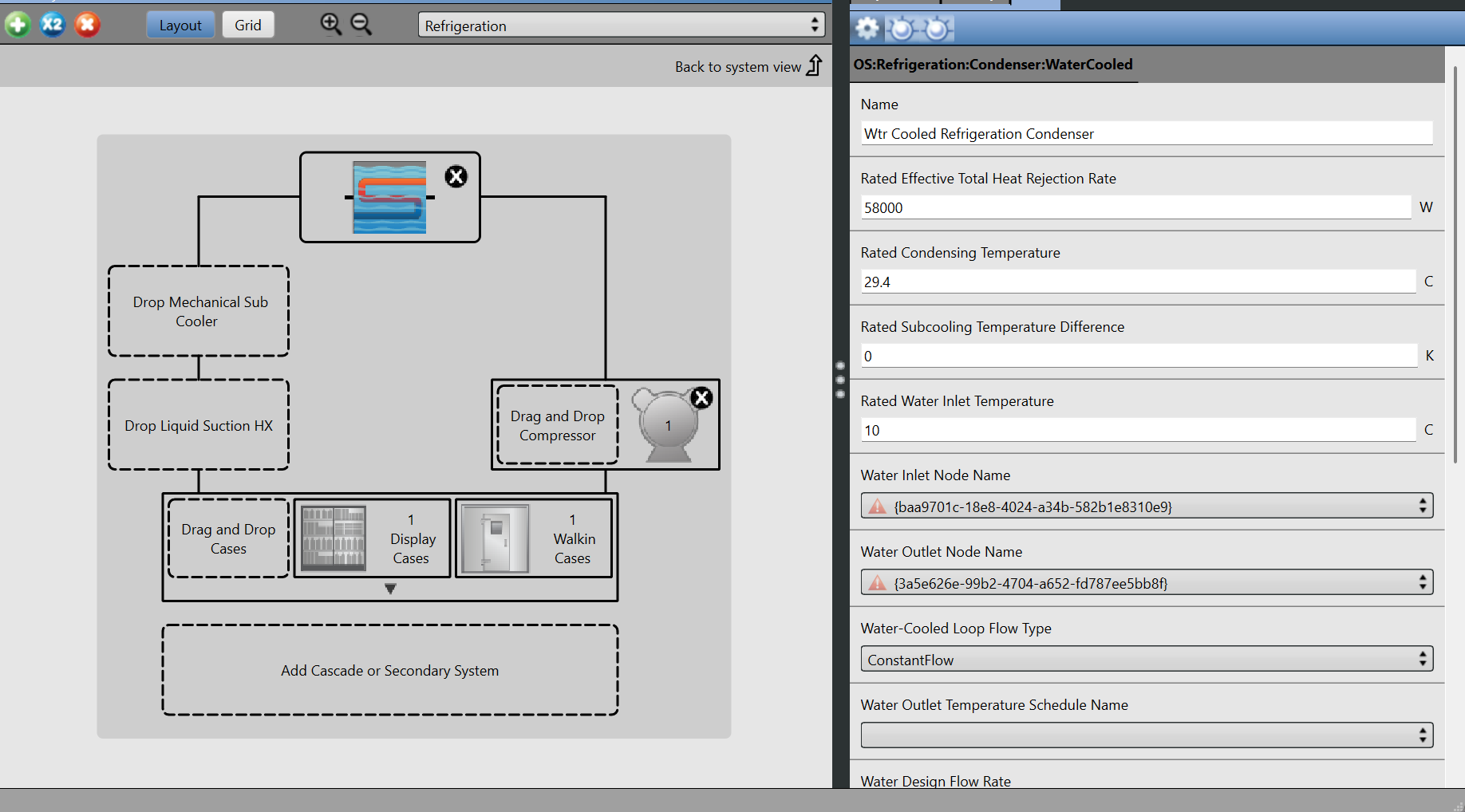This screenshot has width=1465, height=812.
Task: Switch to the Layout view tab
Action: coord(180,25)
